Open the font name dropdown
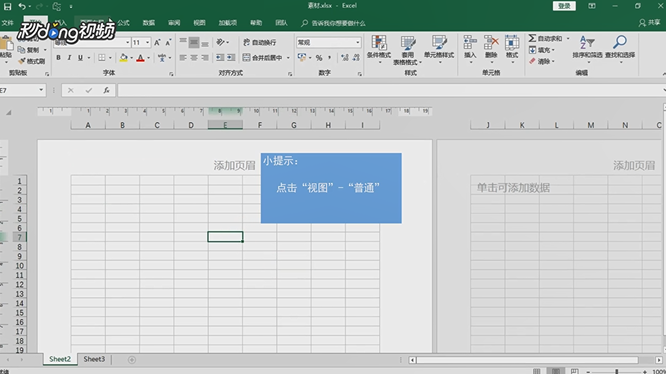Viewport: 666px width, 374px height. [x=127, y=42]
